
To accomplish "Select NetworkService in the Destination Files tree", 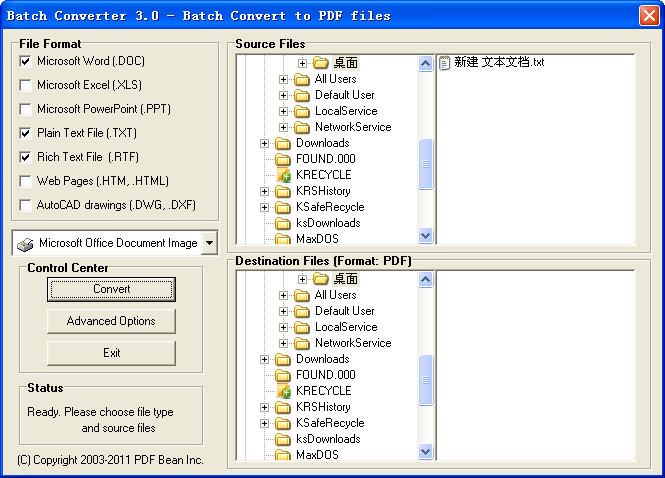I will (x=353, y=343).
